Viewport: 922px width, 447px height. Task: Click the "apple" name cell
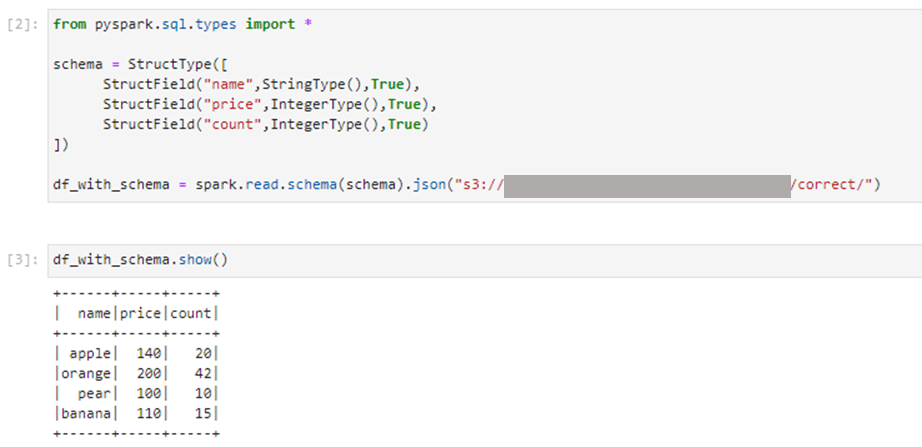[90, 354]
